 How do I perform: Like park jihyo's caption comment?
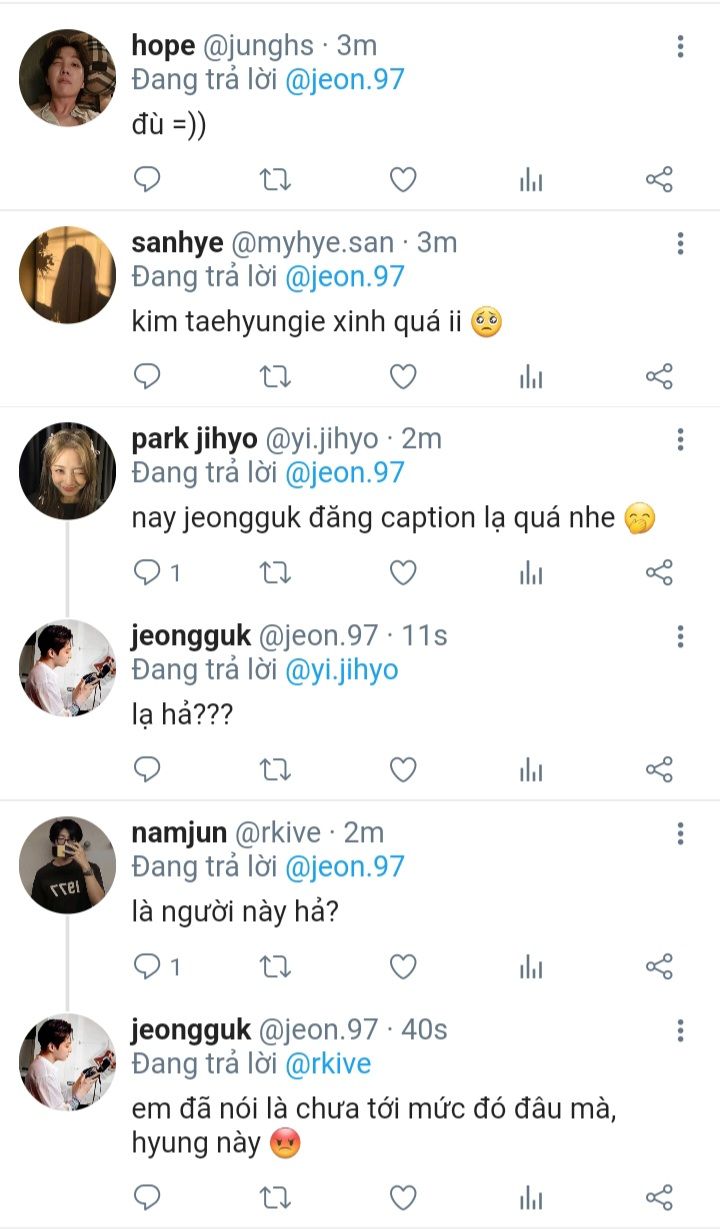pos(402,573)
